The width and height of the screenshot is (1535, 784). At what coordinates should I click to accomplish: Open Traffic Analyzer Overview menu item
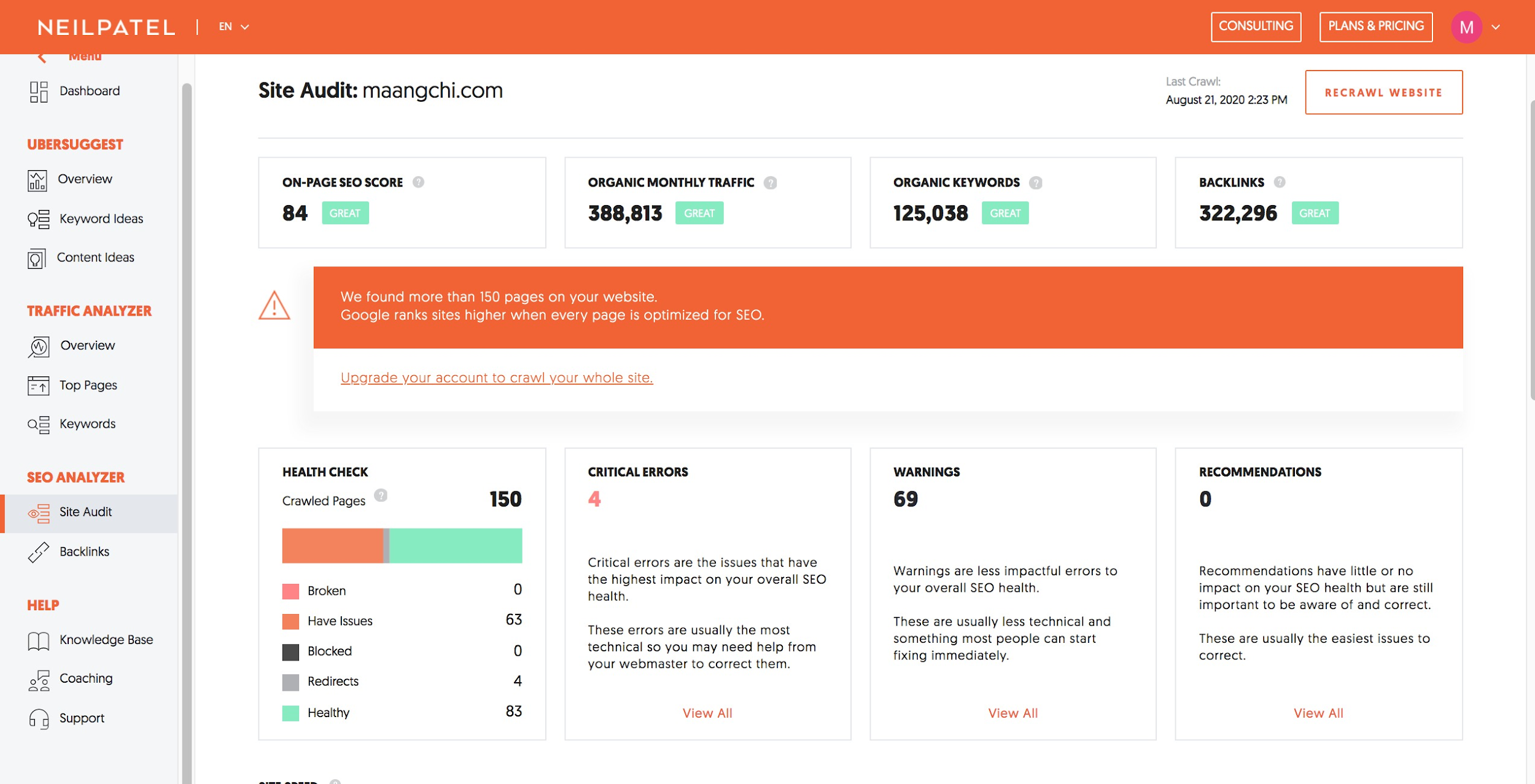pos(87,346)
